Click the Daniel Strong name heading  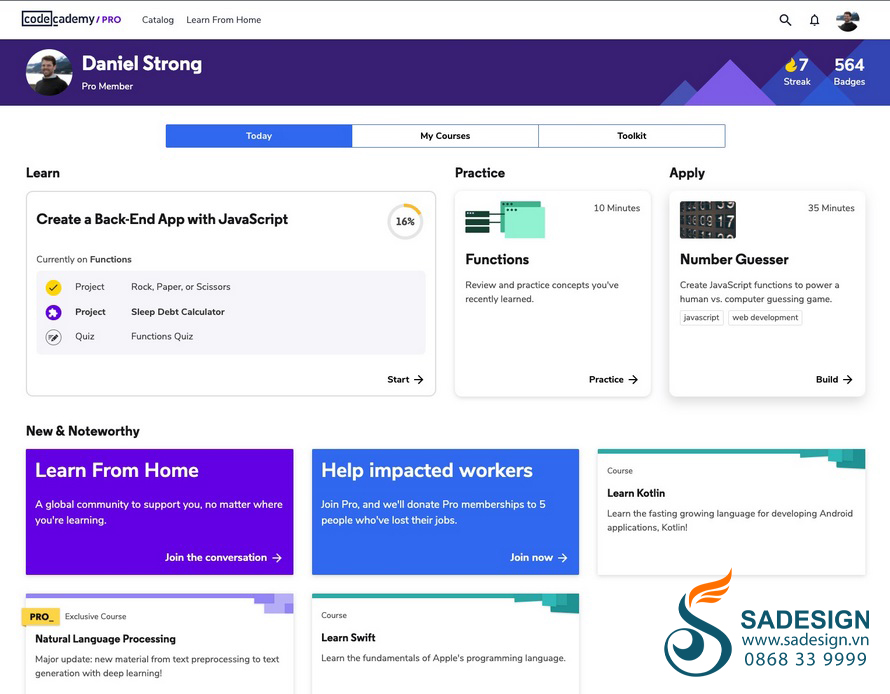142,64
